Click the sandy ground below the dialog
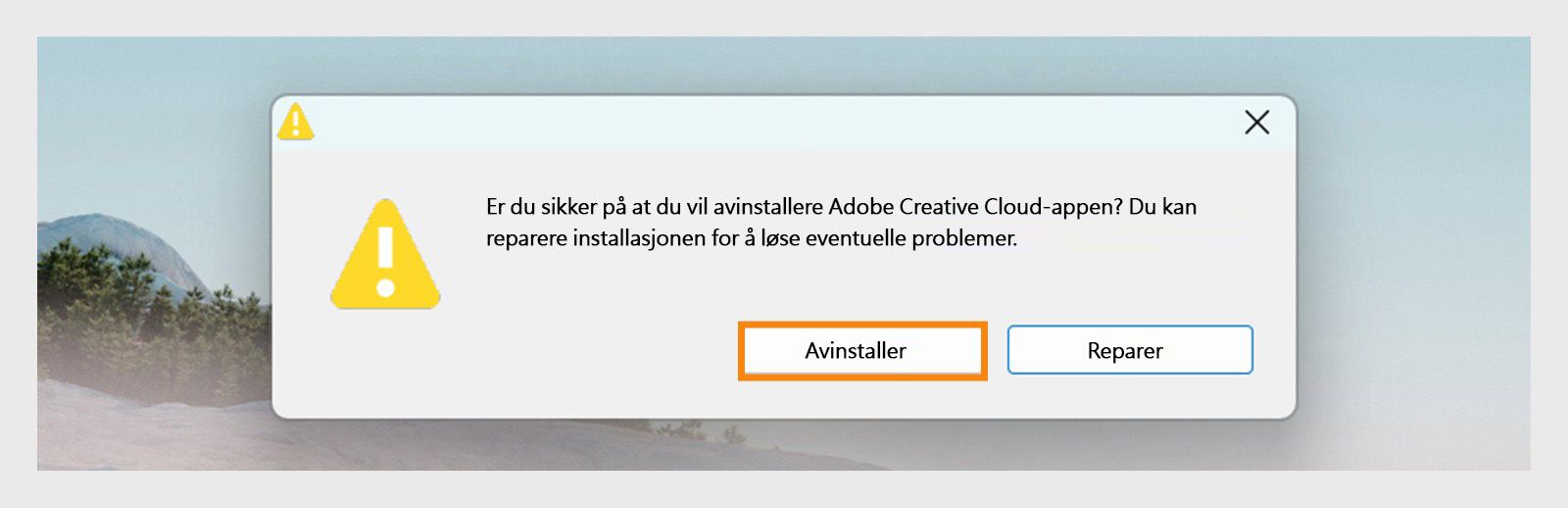Image resolution: width=1568 pixels, height=508 pixels. pyautogui.click(x=784, y=449)
